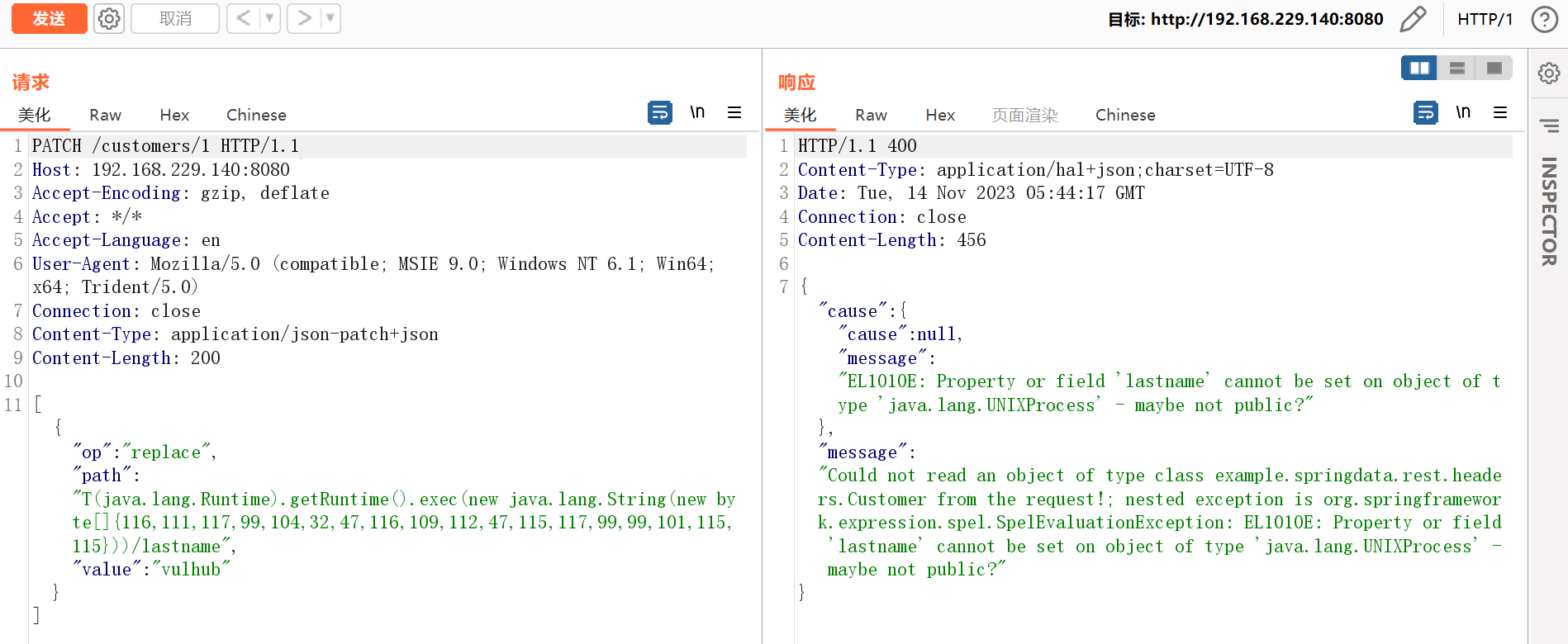This screenshot has width=1568, height=644.
Task: Open request panel hamburger menu
Action: click(x=734, y=112)
